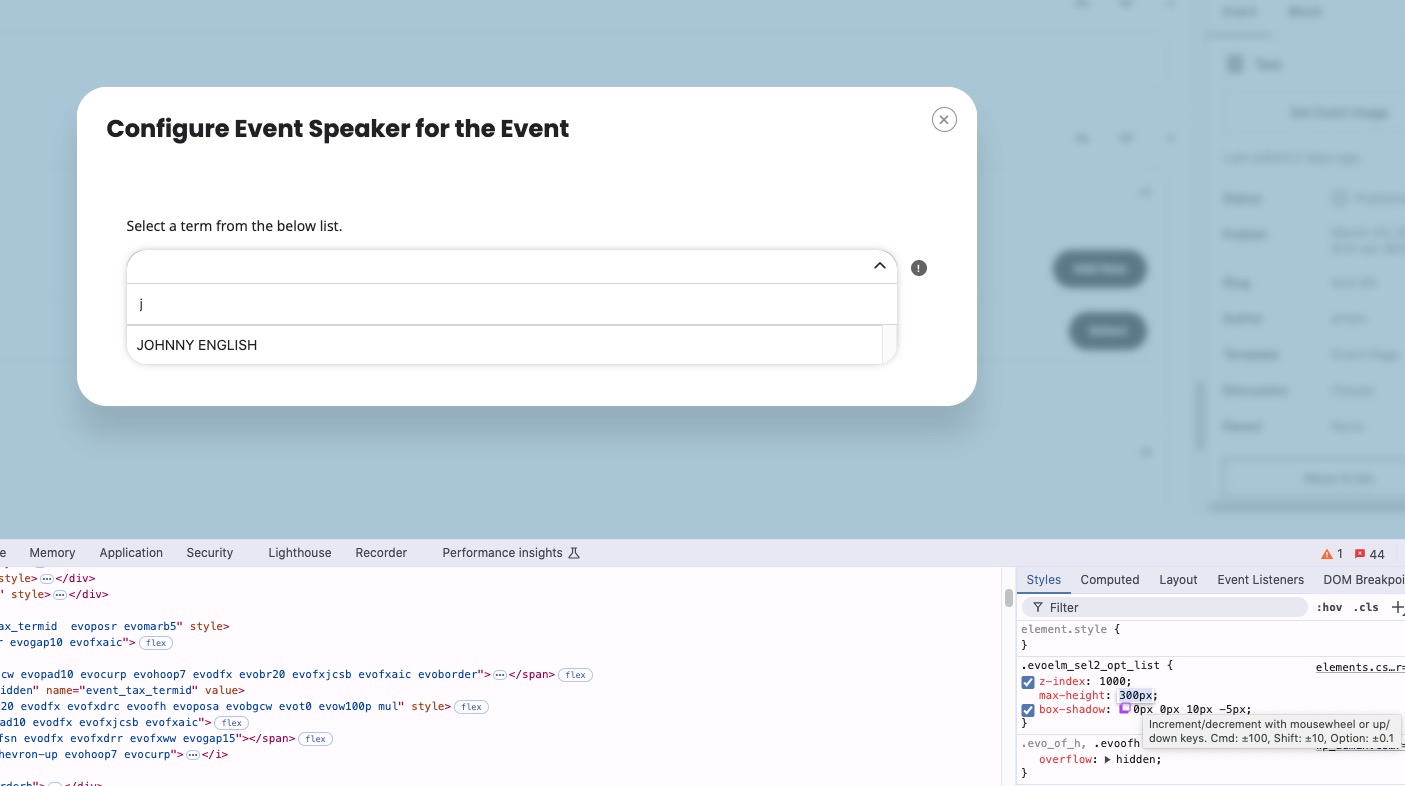Toggle the z-index property checkbox
Screen dimensions: 1405x786
[x=1028, y=682]
